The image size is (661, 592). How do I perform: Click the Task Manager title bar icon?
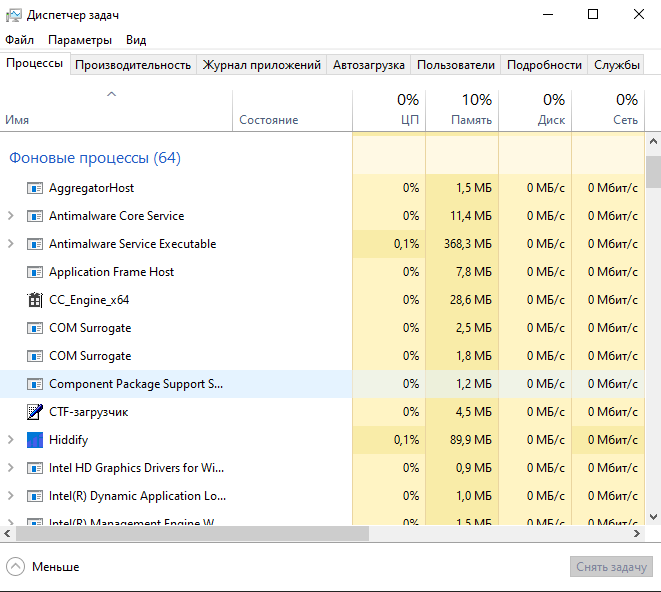(x=13, y=15)
